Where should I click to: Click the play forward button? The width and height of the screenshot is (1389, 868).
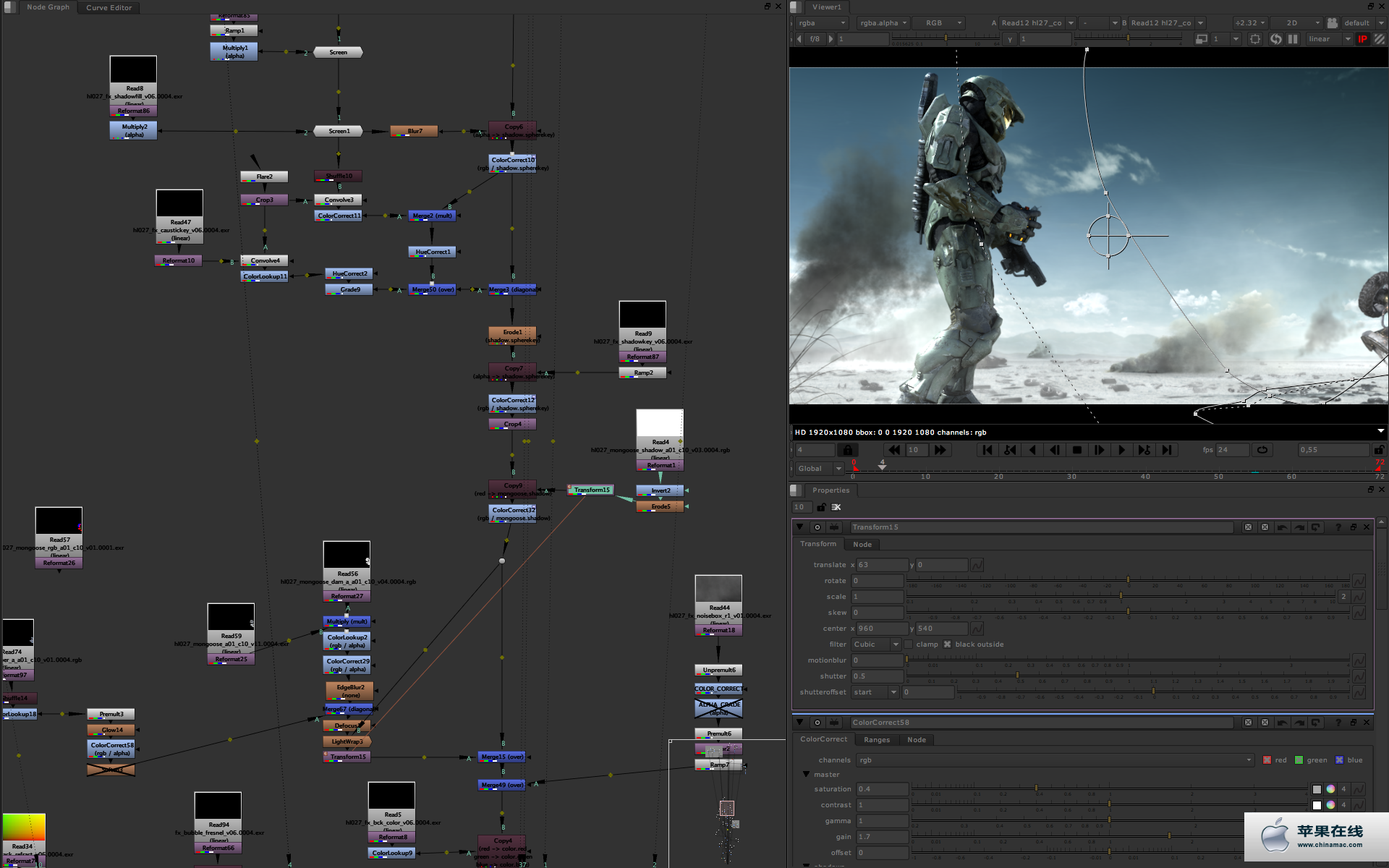1121,450
